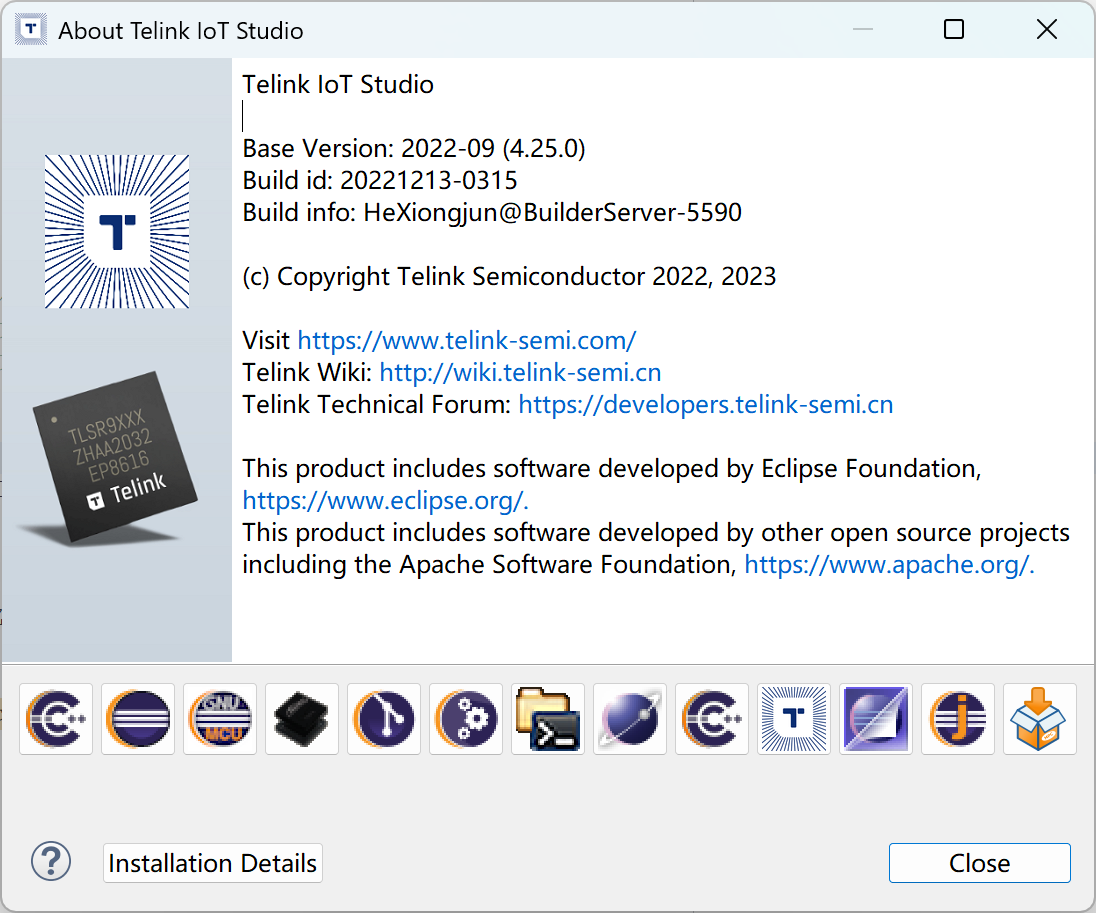This screenshot has height=913, width=1096.
Task: Click the Copyright Telink Semiconductor 2022, 2023 line
Action: (509, 277)
